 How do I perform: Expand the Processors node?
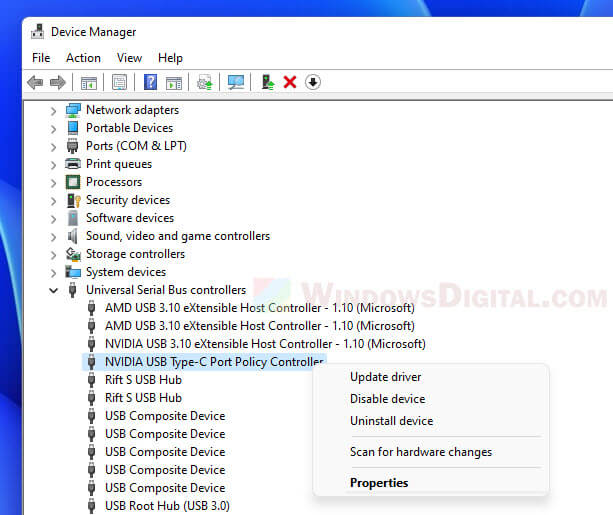(54, 183)
